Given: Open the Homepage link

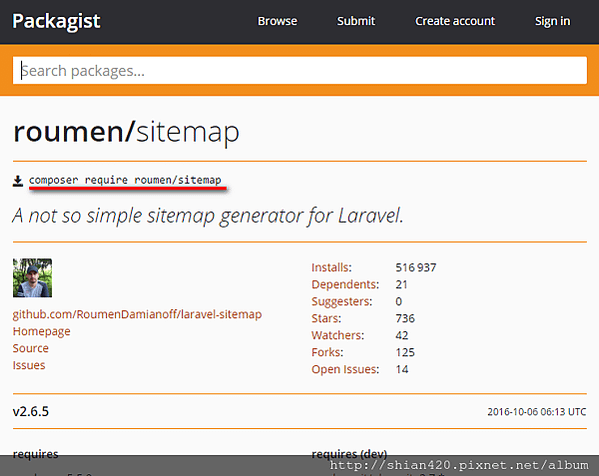Looking at the screenshot, I should click(x=41, y=331).
